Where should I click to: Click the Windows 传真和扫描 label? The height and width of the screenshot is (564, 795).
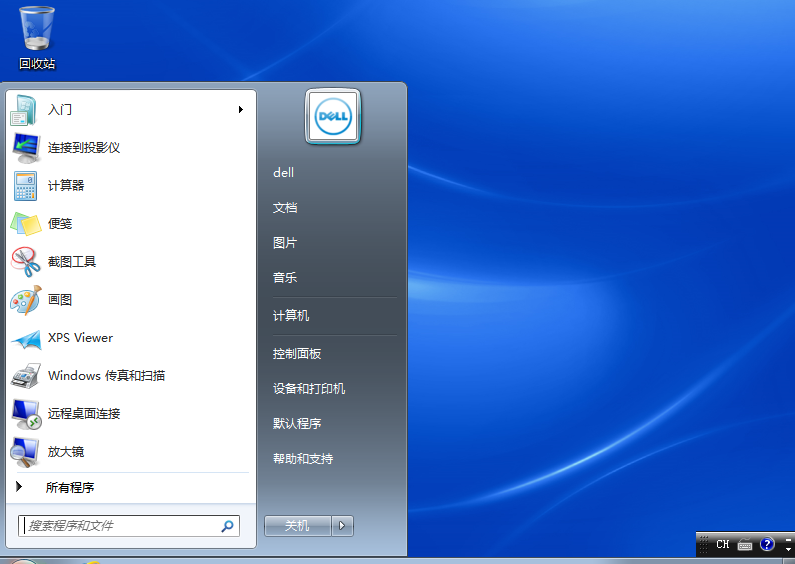pos(106,376)
